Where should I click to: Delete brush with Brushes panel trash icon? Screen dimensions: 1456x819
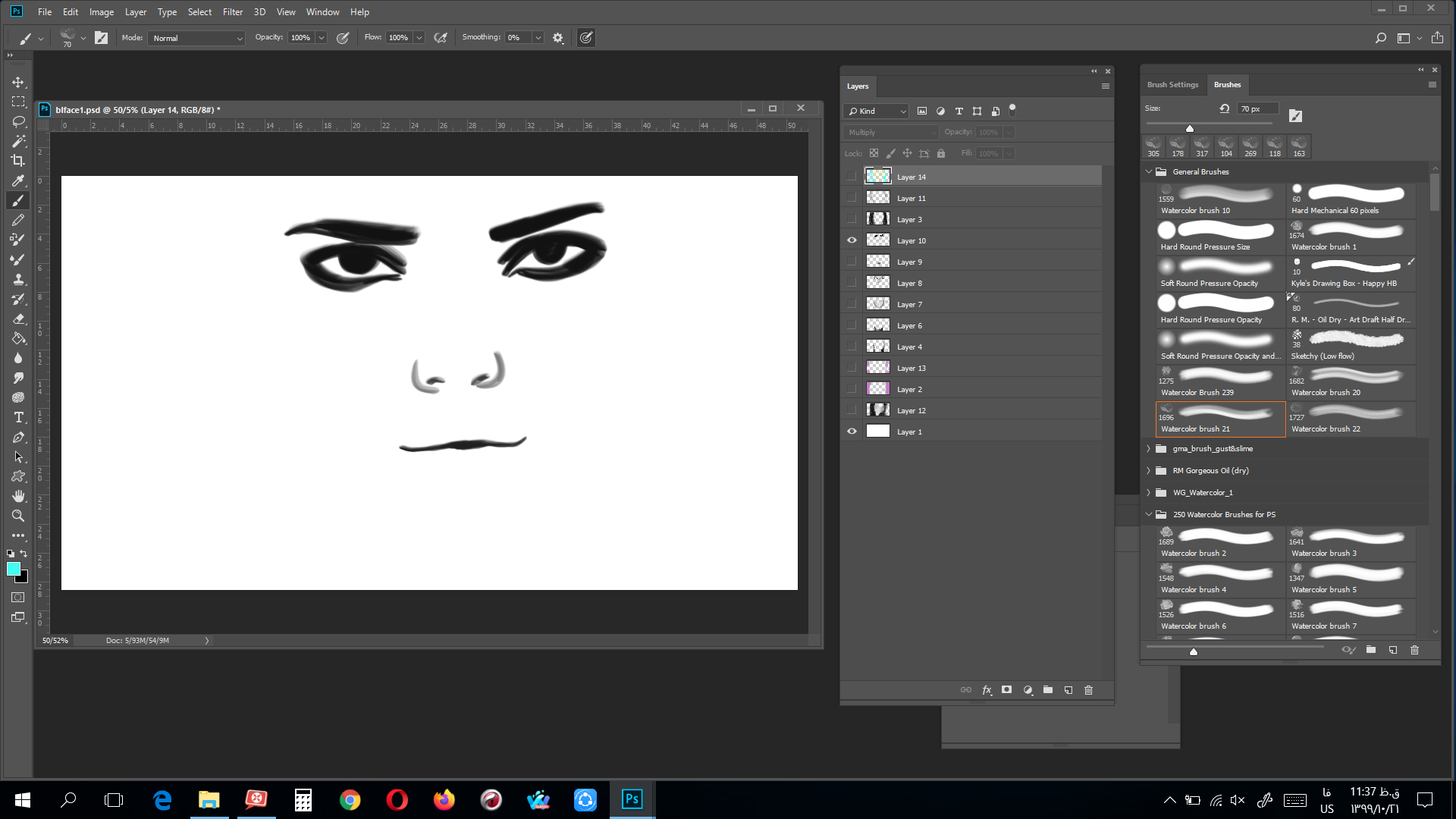pos(1414,650)
